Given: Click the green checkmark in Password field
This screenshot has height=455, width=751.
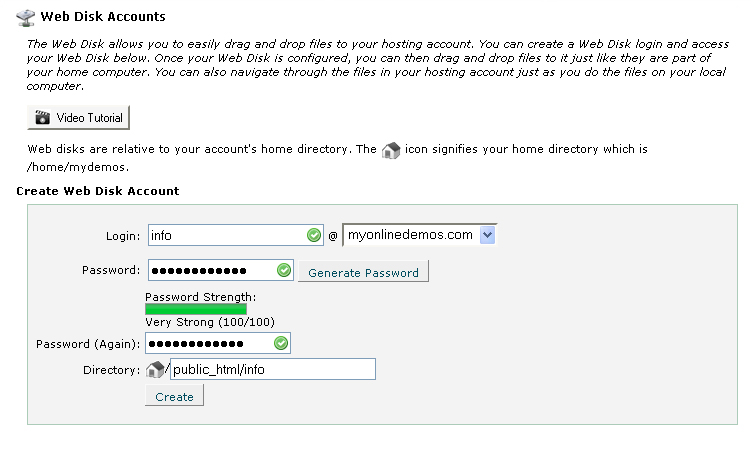Looking at the screenshot, I should click(x=284, y=270).
